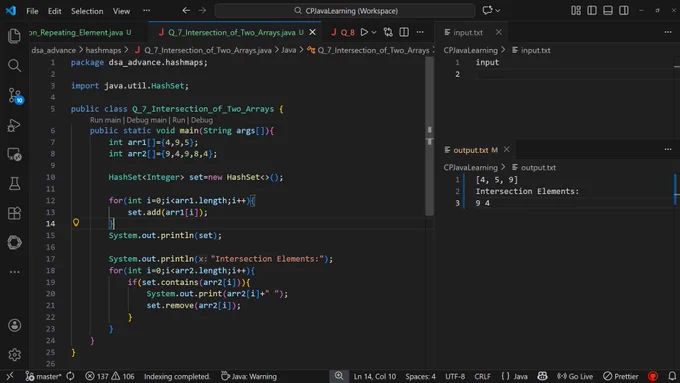
Task: Switch to the Q_8 tab
Action: (343, 33)
